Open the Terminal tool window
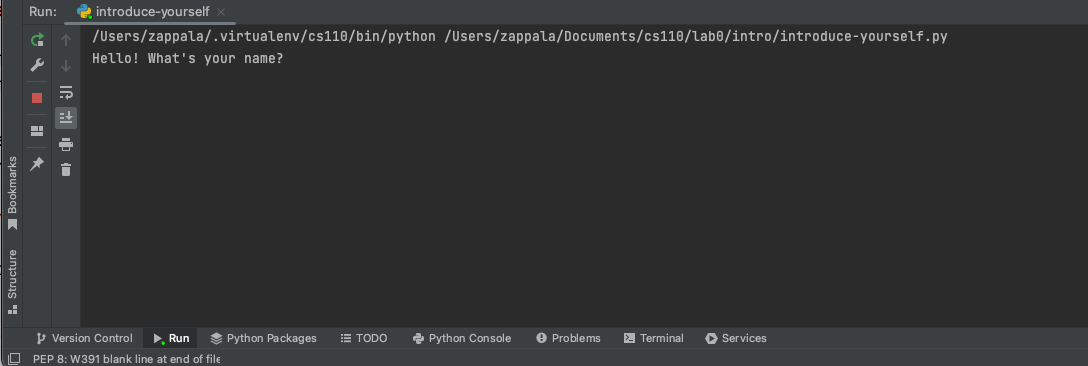This screenshot has width=1088, height=366. click(x=654, y=338)
